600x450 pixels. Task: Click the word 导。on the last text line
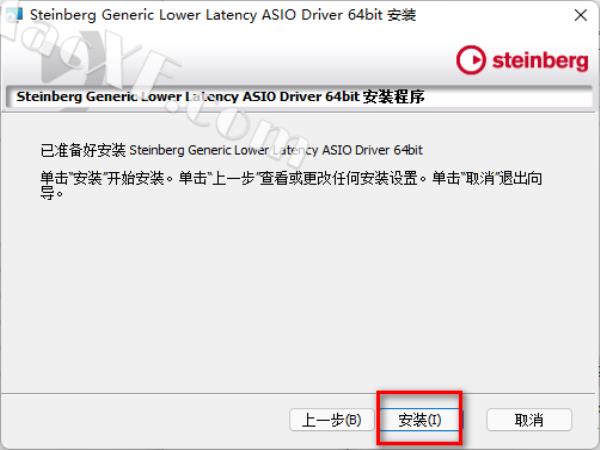(52, 193)
